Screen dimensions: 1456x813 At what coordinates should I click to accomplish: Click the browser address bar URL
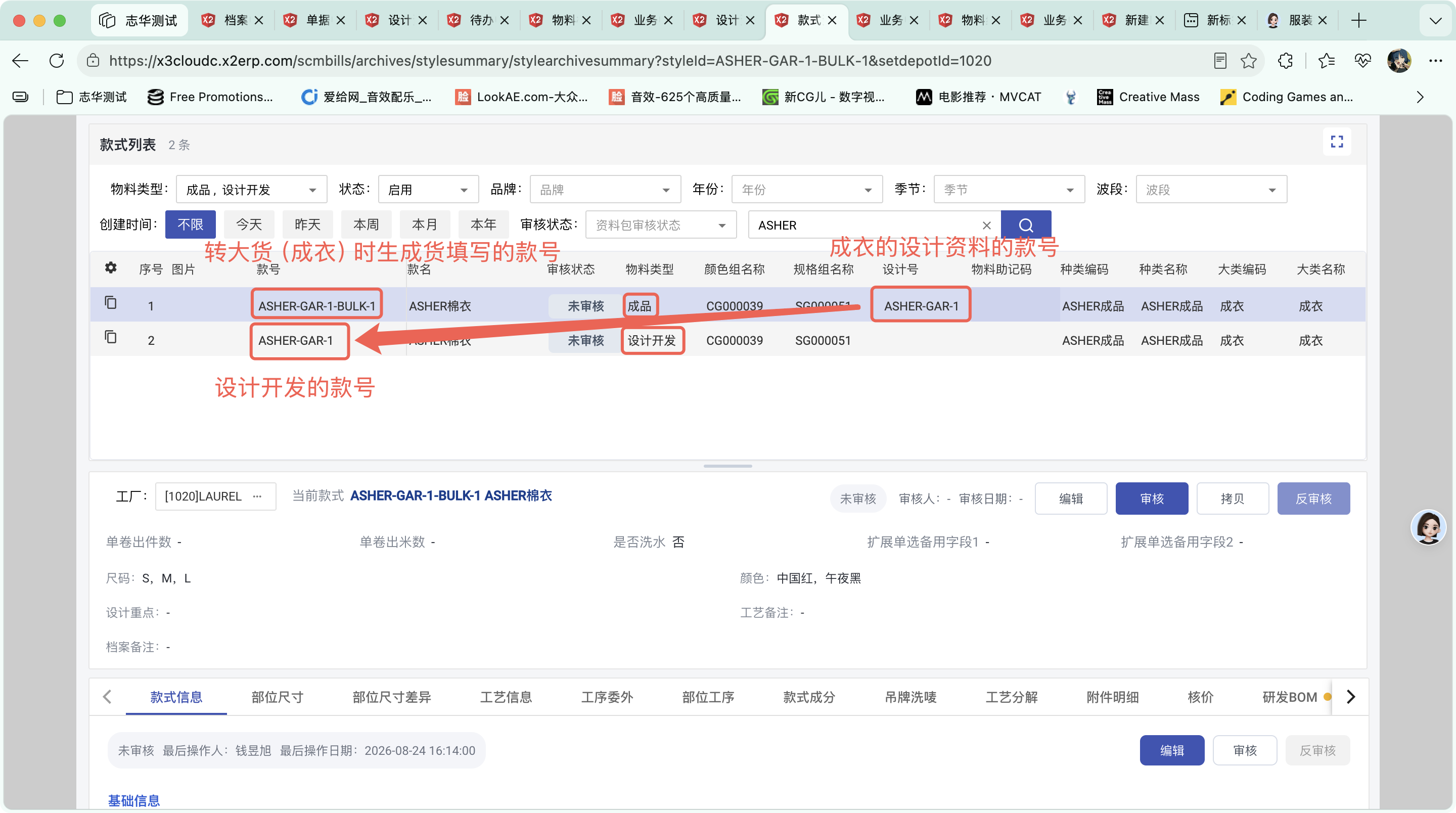click(x=550, y=61)
